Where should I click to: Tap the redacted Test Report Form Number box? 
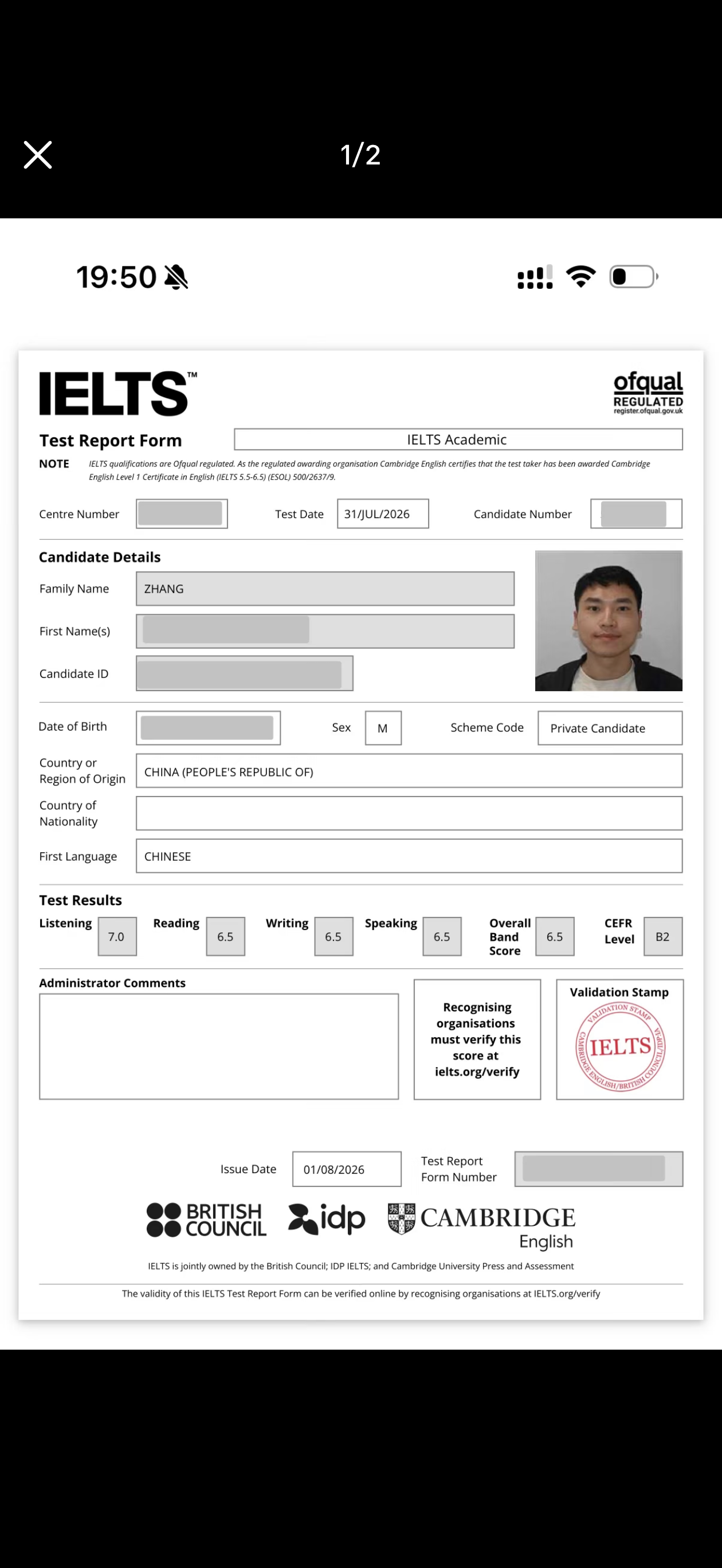598,1169
